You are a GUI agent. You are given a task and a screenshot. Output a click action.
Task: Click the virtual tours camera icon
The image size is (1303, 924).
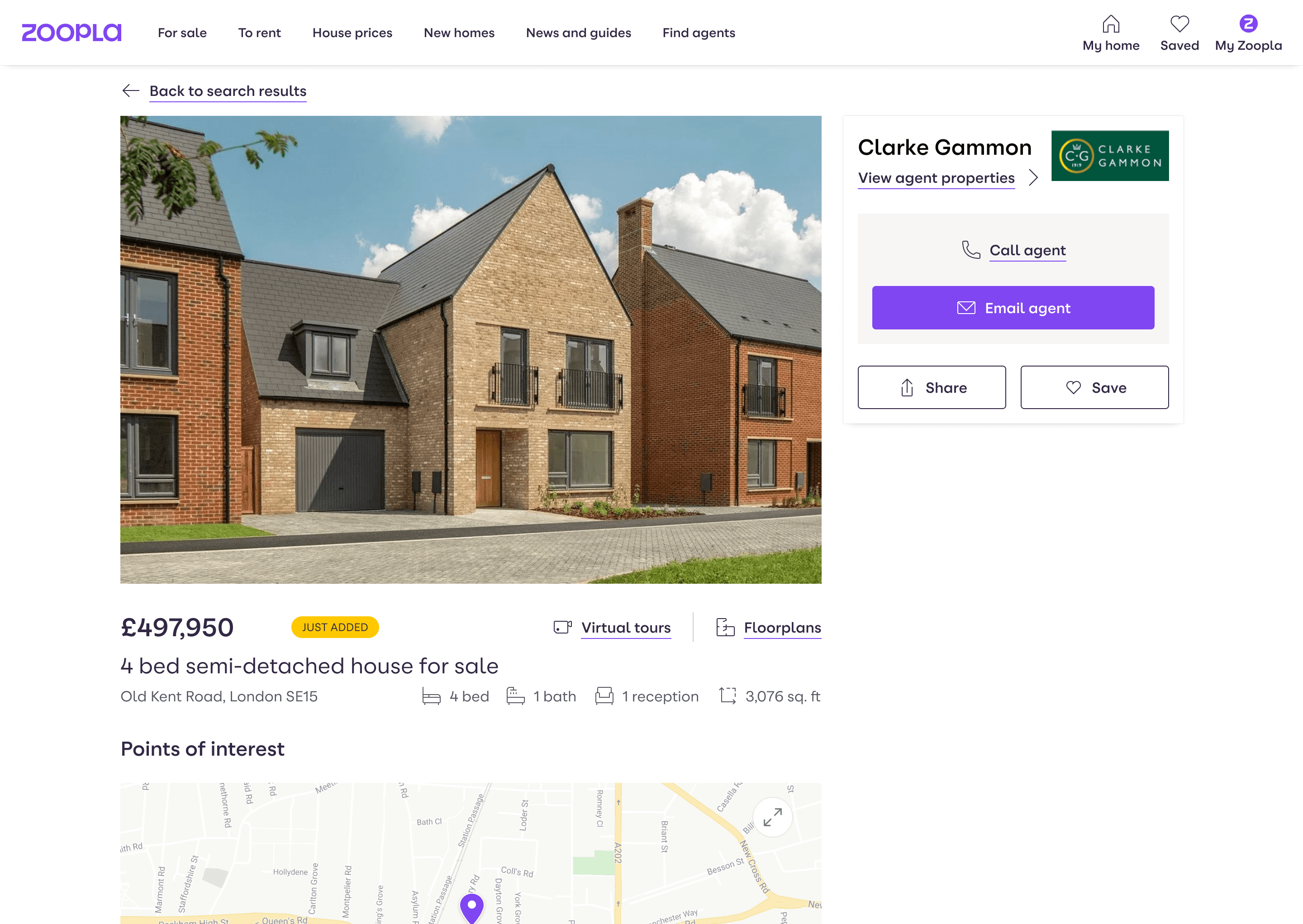pyautogui.click(x=562, y=627)
